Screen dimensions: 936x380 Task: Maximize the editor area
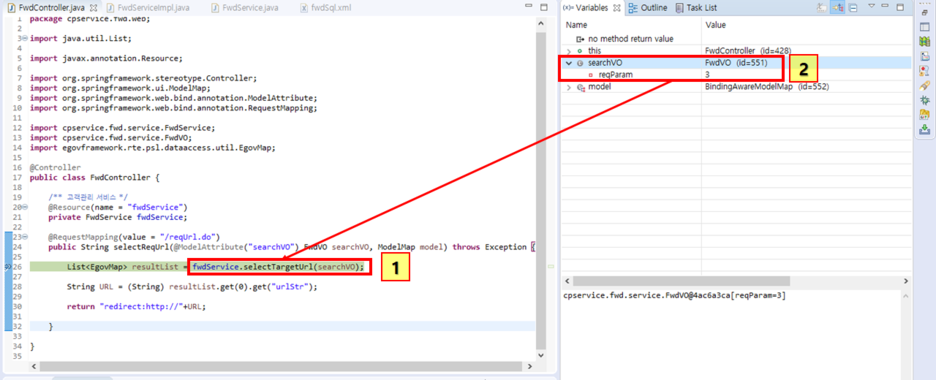click(543, 7)
